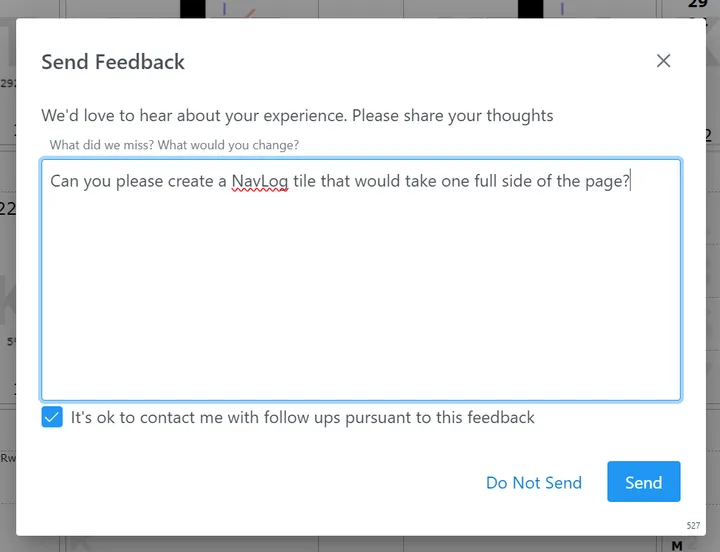
Task: Click the empty area of the feedback text box
Action: [x=360, y=300]
